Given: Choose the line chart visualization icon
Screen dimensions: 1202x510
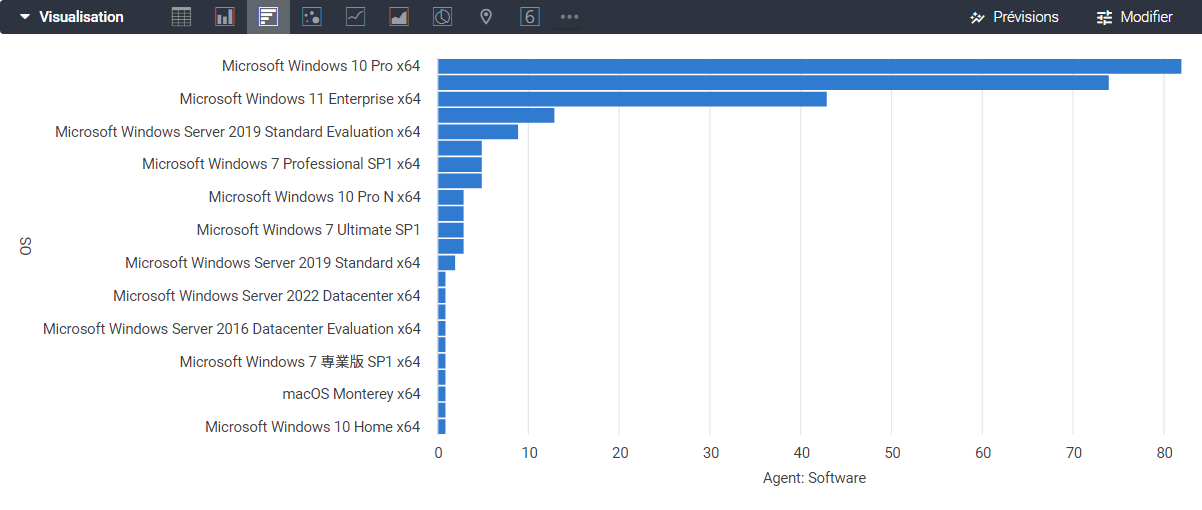Looking at the screenshot, I should [355, 17].
